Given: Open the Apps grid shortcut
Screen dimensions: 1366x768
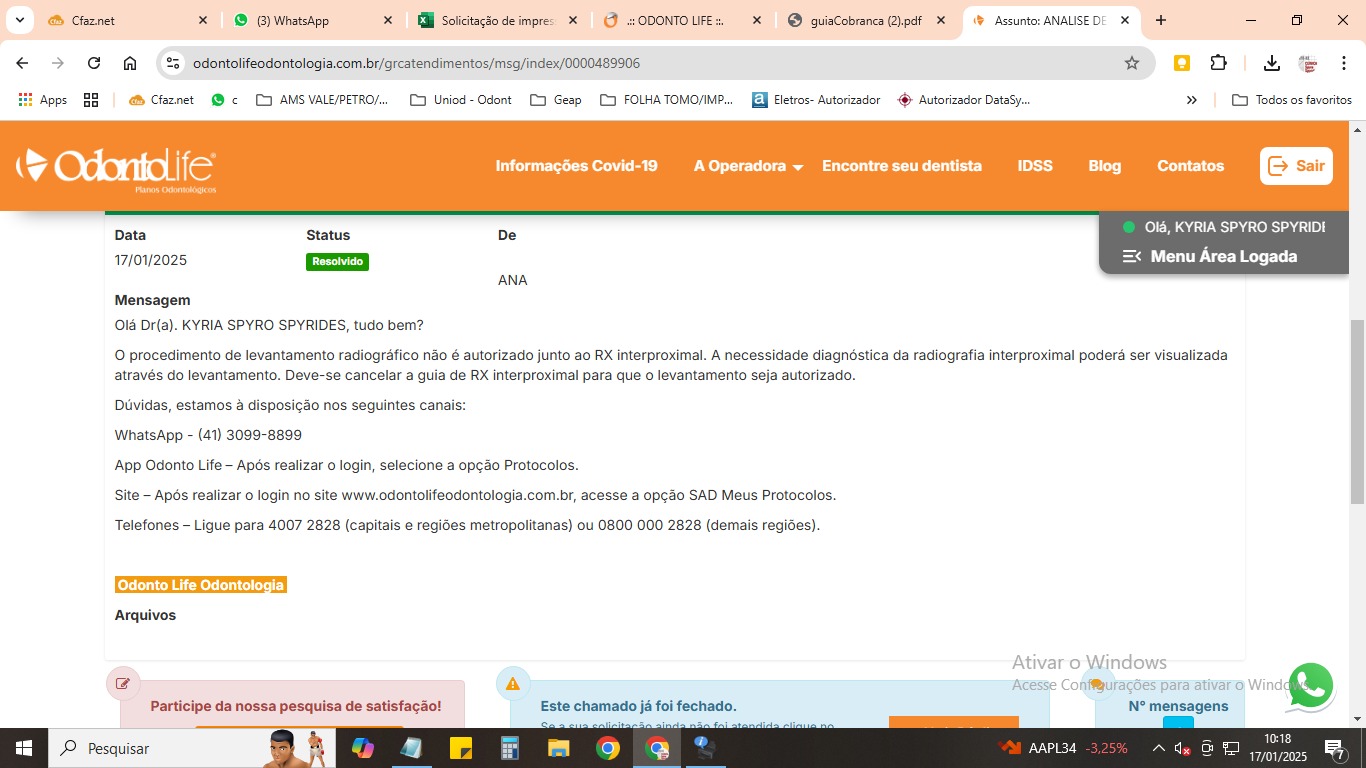Looking at the screenshot, I should [42, 100].
